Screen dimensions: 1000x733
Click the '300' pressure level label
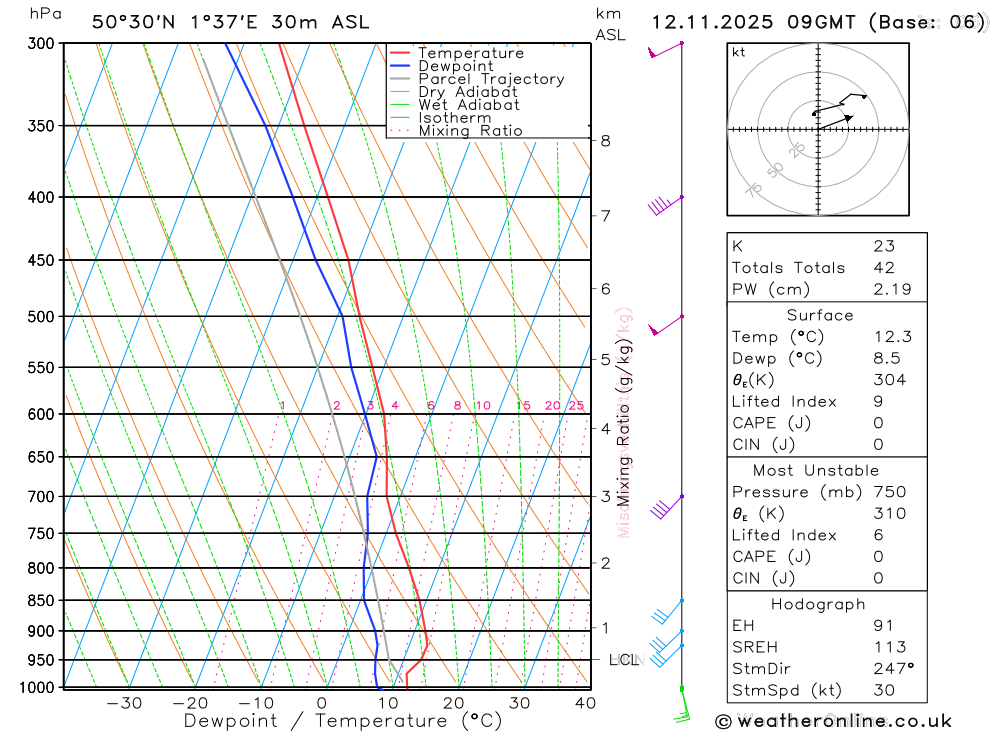pos(41,43)
